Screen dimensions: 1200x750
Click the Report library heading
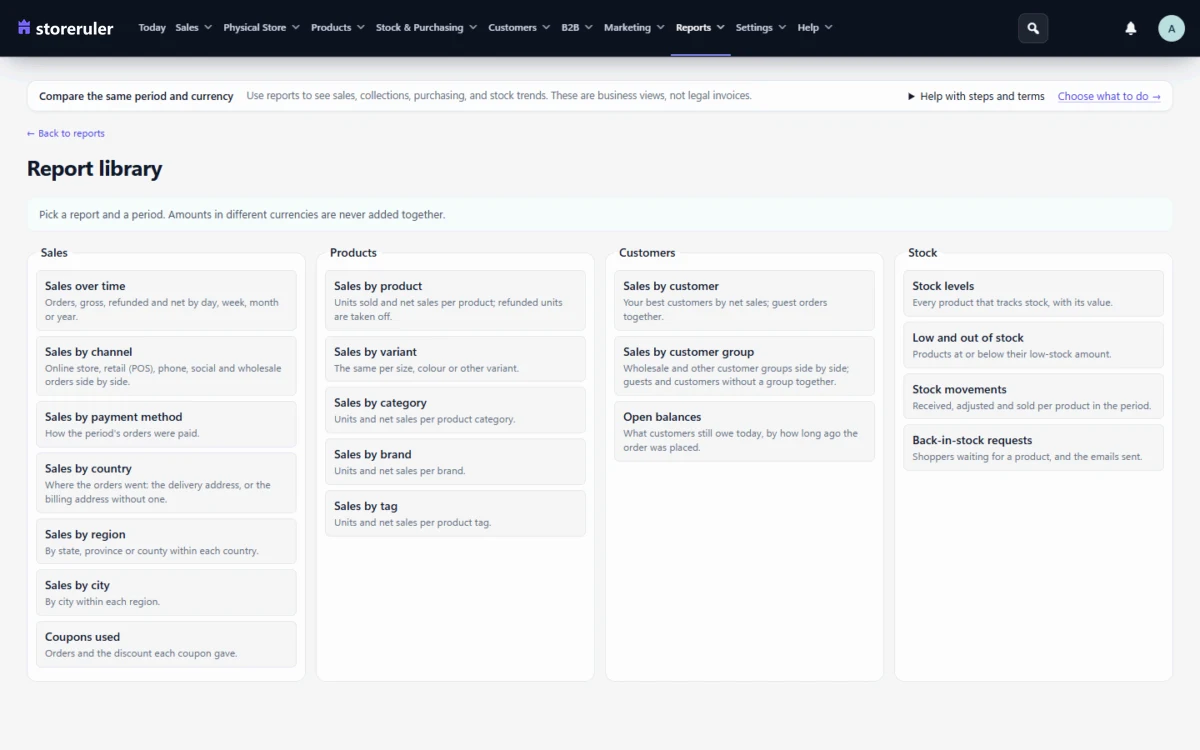pyautogui.click(x=95, y=169)
